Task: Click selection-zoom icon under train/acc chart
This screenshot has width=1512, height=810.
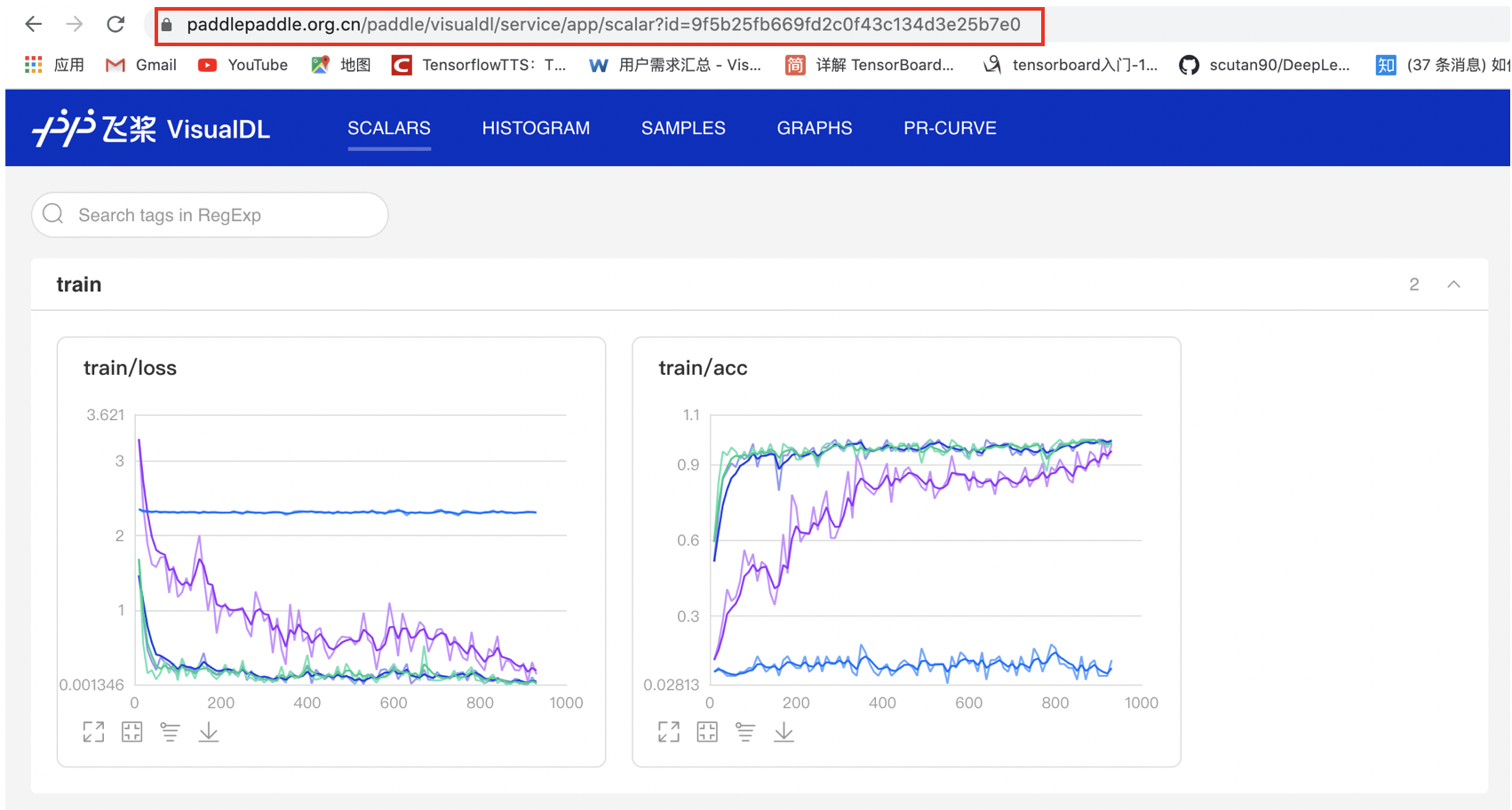Action: pyautogui.click(x=707, y=732)
